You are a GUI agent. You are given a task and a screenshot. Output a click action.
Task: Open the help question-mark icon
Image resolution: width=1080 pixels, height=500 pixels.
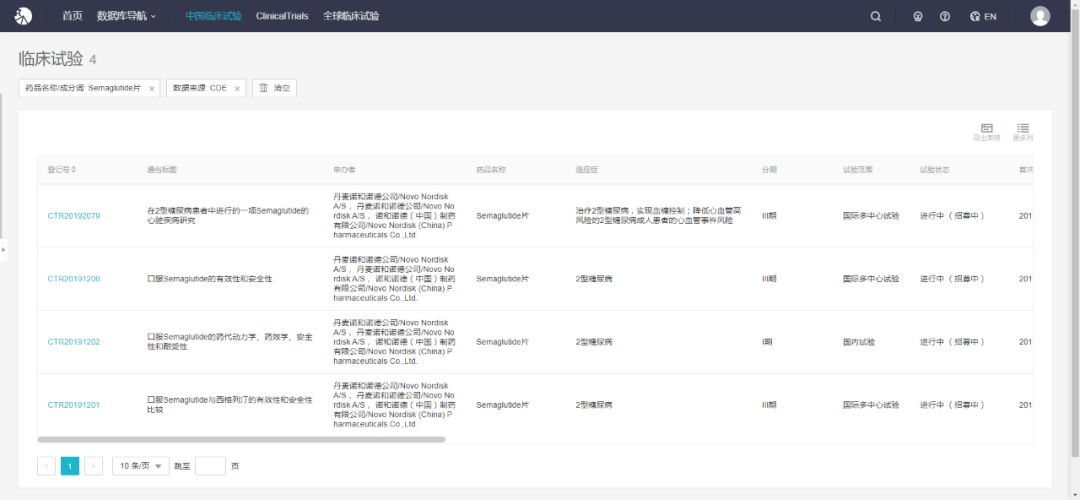(945, 17)
